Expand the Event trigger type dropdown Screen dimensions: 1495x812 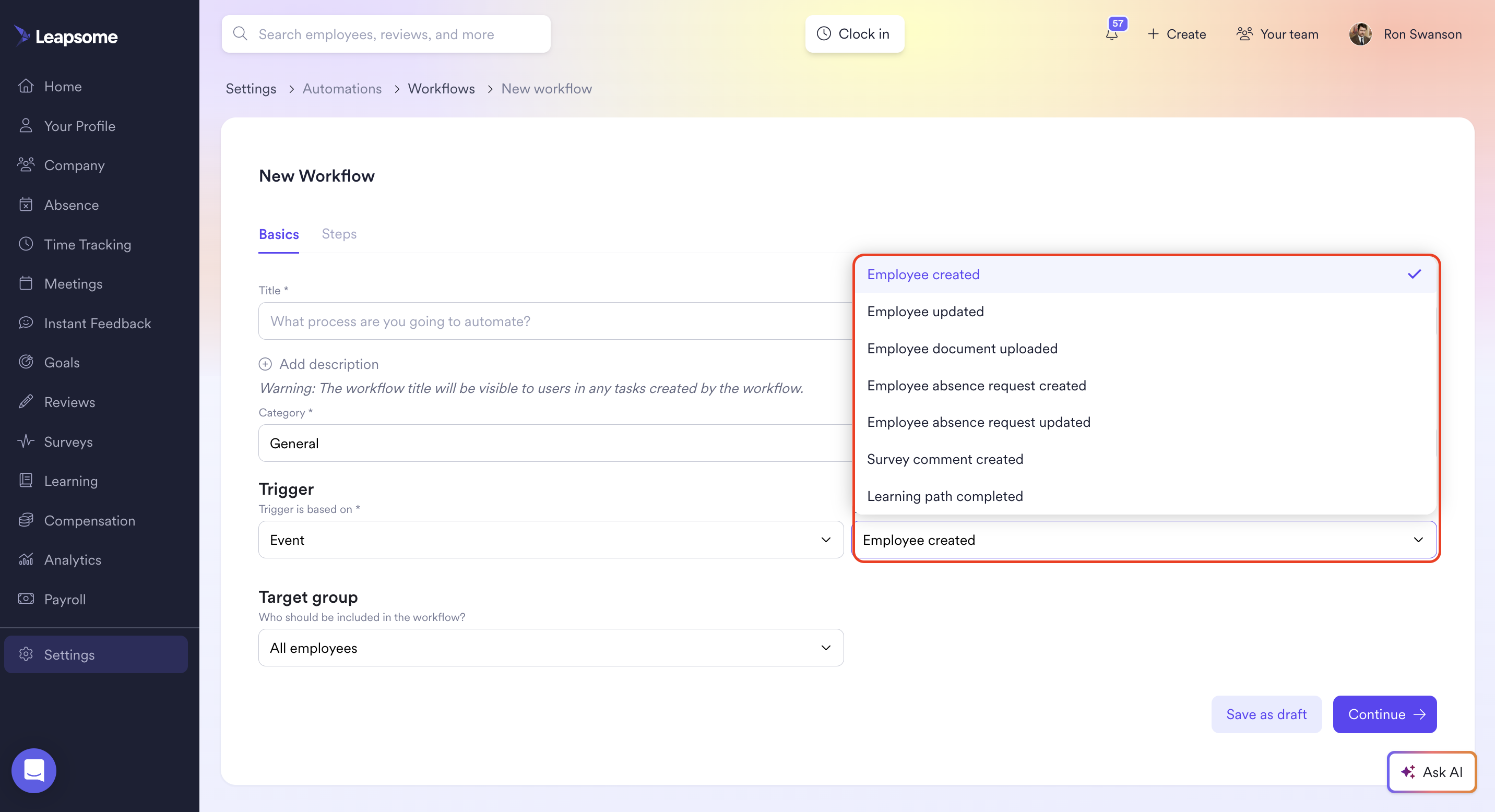point(551,540)
